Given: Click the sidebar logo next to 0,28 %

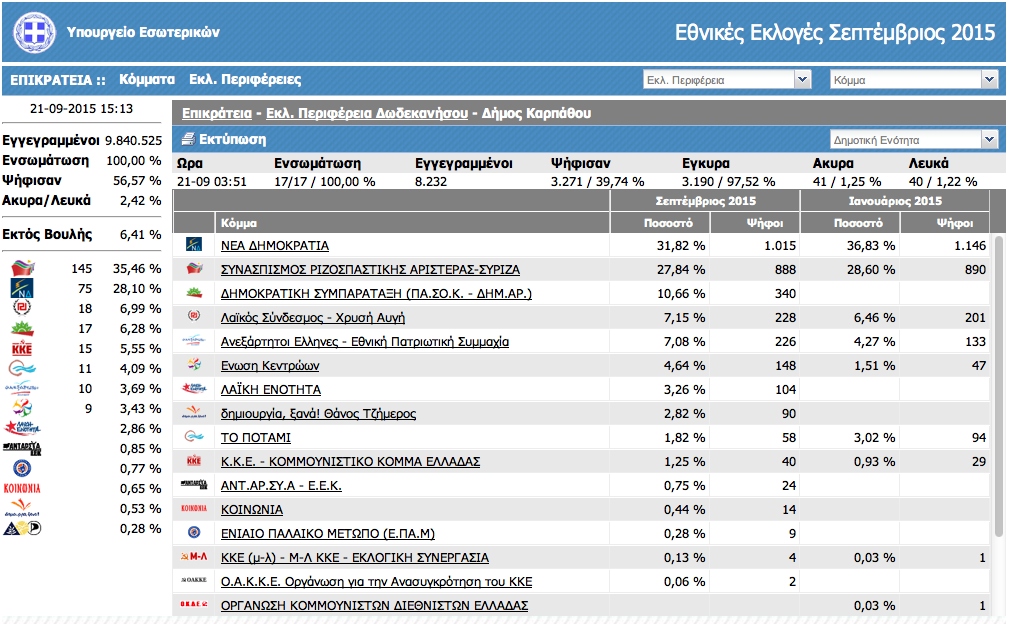Looking at the screenshot, I should 22,528.
